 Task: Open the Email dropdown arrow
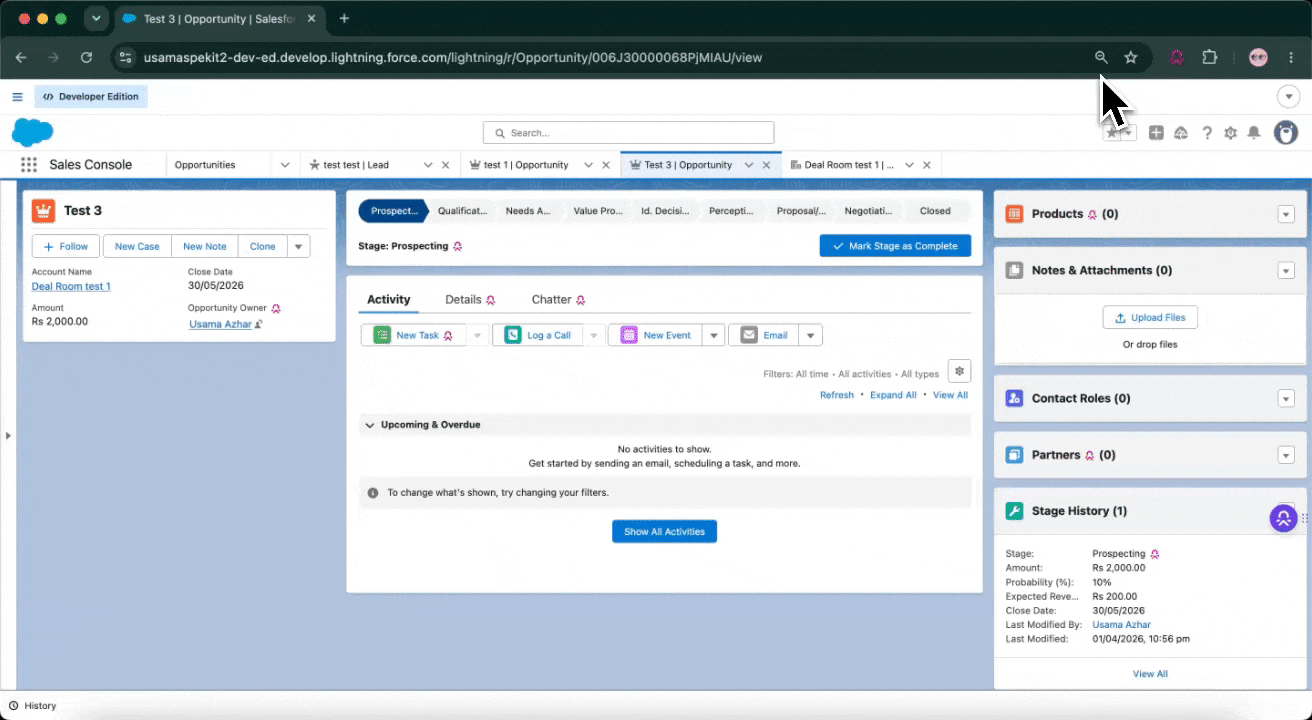pos(811,336)
